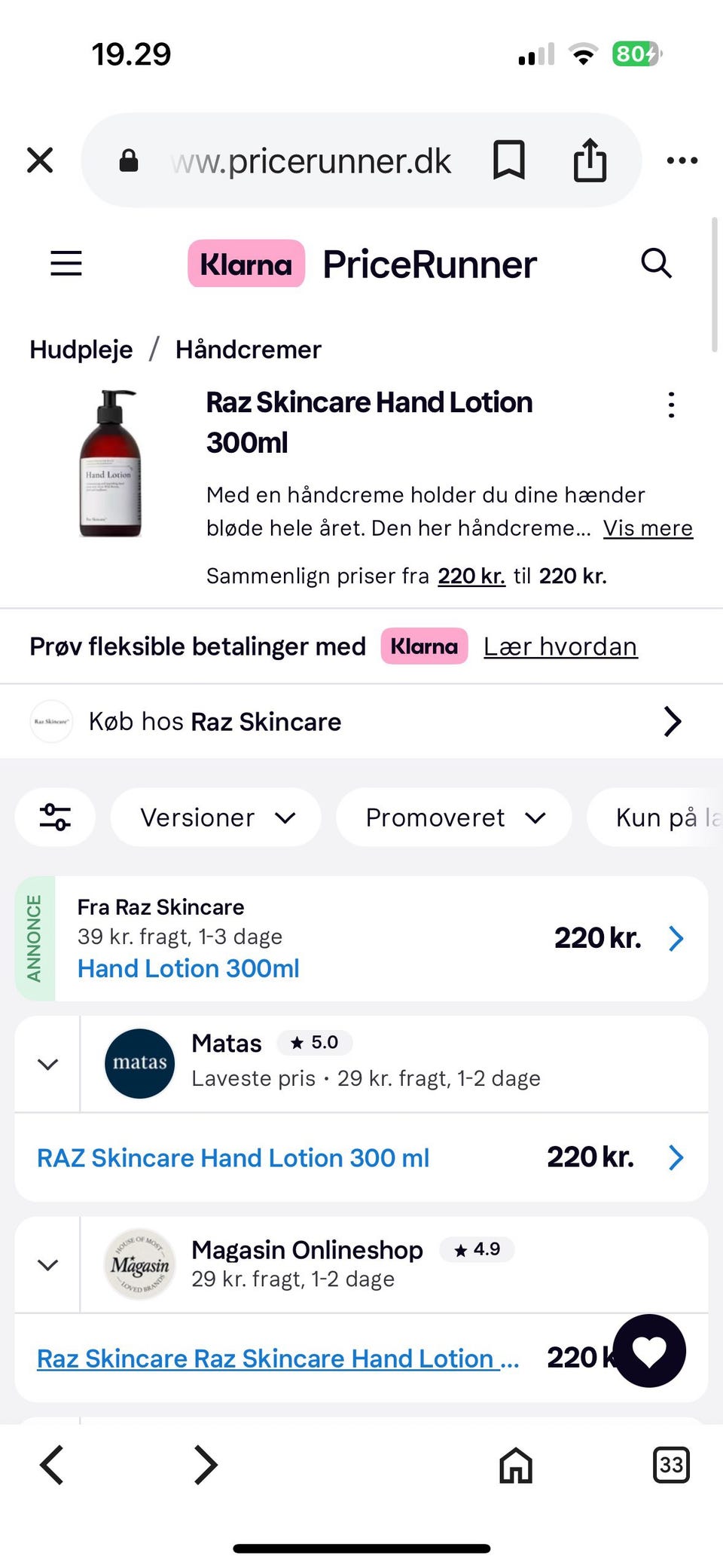Go to browser home page

(x=516, y=1466)
